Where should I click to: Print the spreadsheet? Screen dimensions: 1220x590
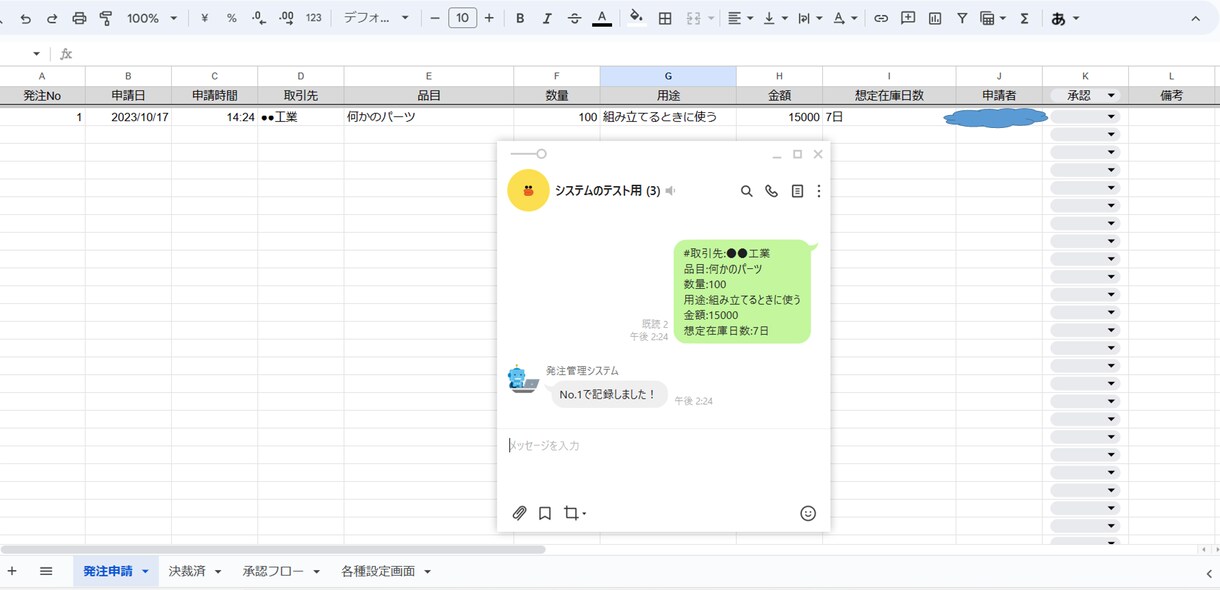(79, 18)
